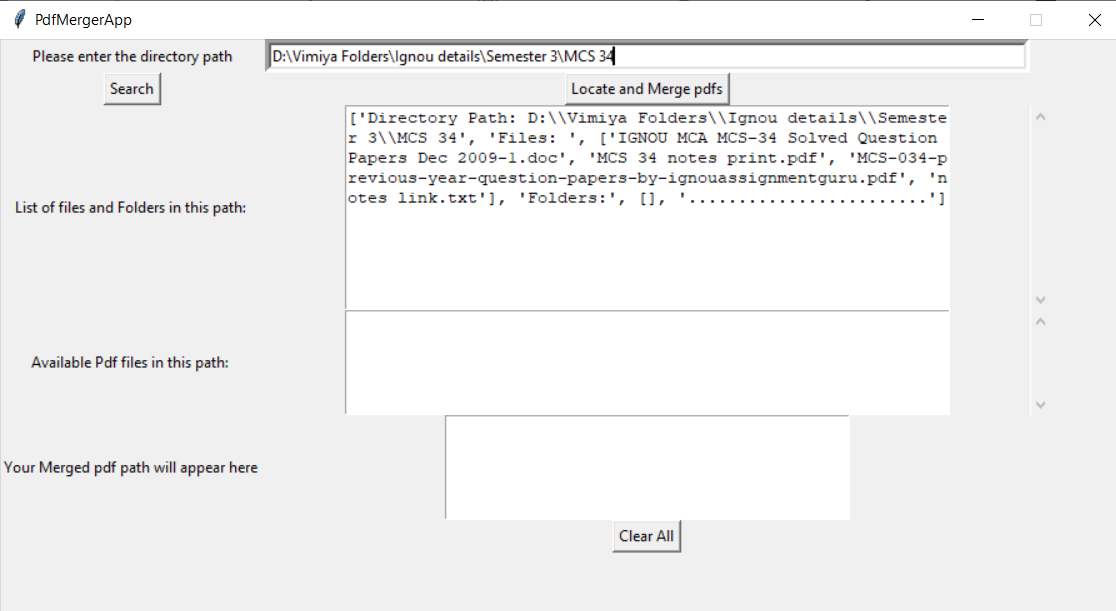This screenshot has height=611, width=1116.
Task: Click the down arrow of the Pdf files scrollbar
Action: pos(1040,404)
